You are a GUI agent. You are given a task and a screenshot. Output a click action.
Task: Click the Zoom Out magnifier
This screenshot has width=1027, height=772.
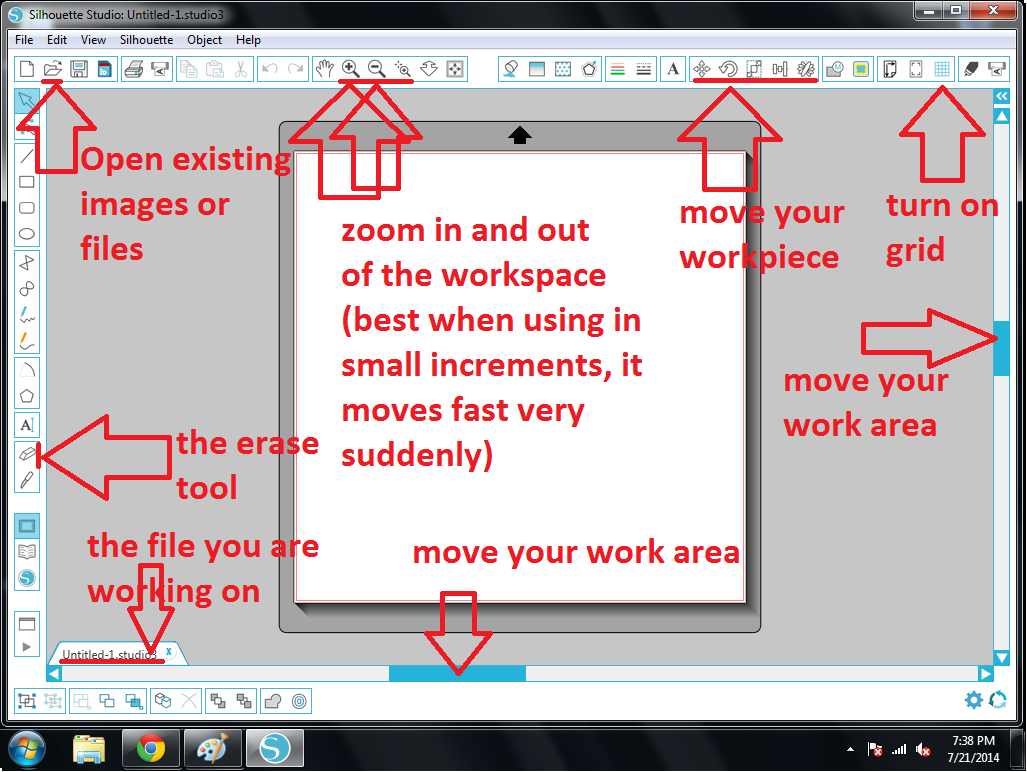[x=377, y=69]
